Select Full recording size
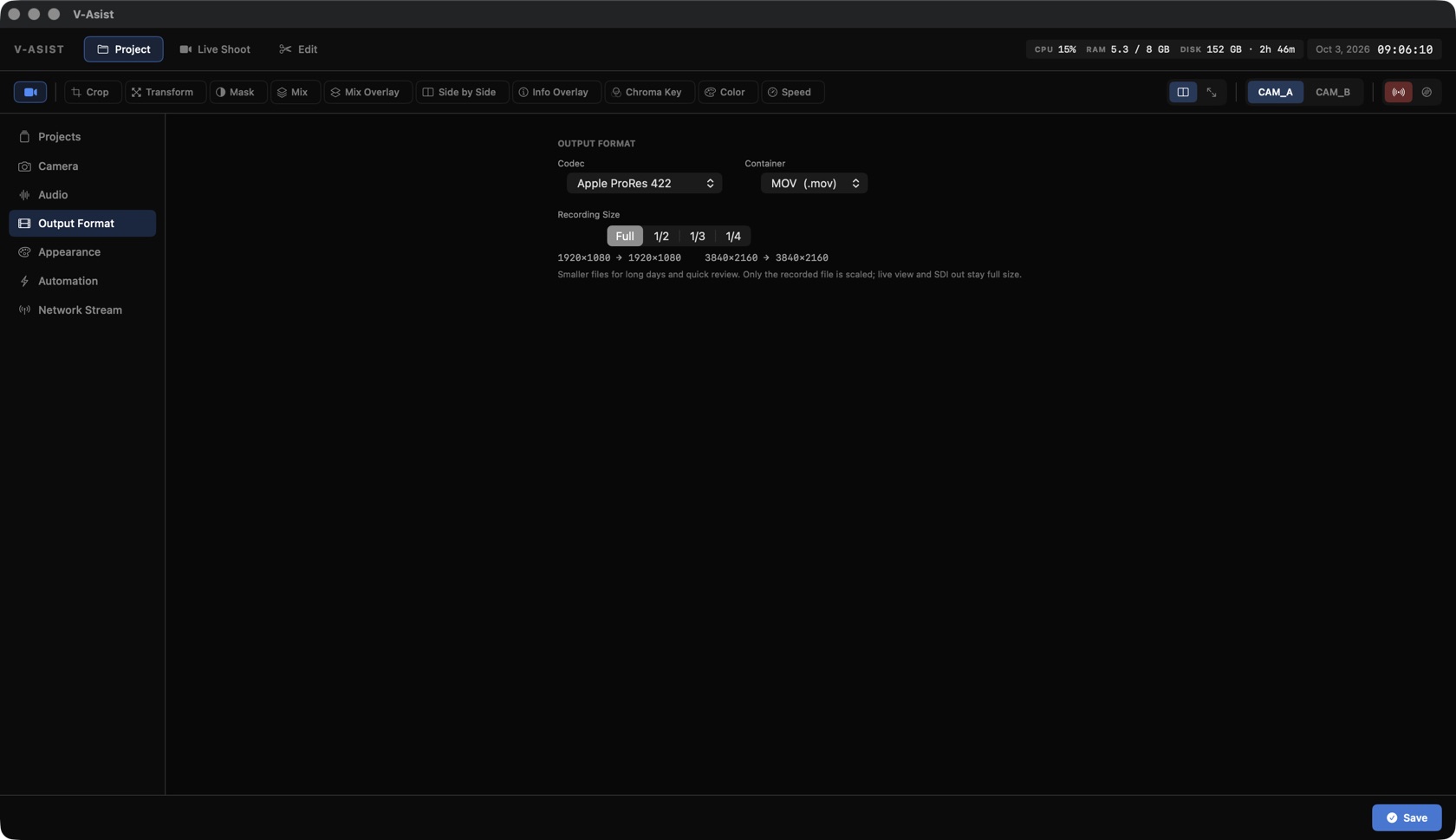1456x840 pixels. [625, 237]
